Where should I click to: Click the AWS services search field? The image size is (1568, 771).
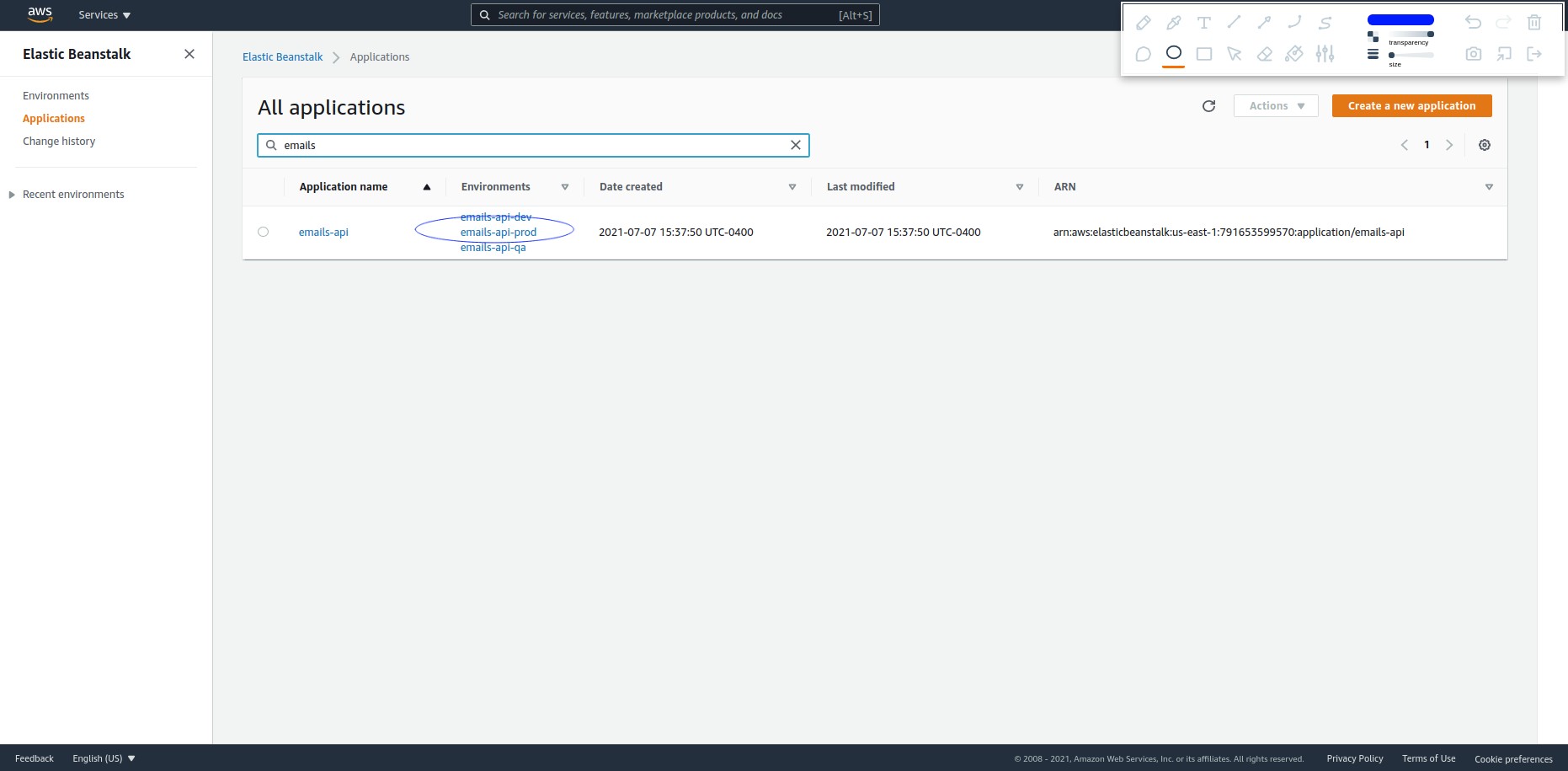[675, 15]
